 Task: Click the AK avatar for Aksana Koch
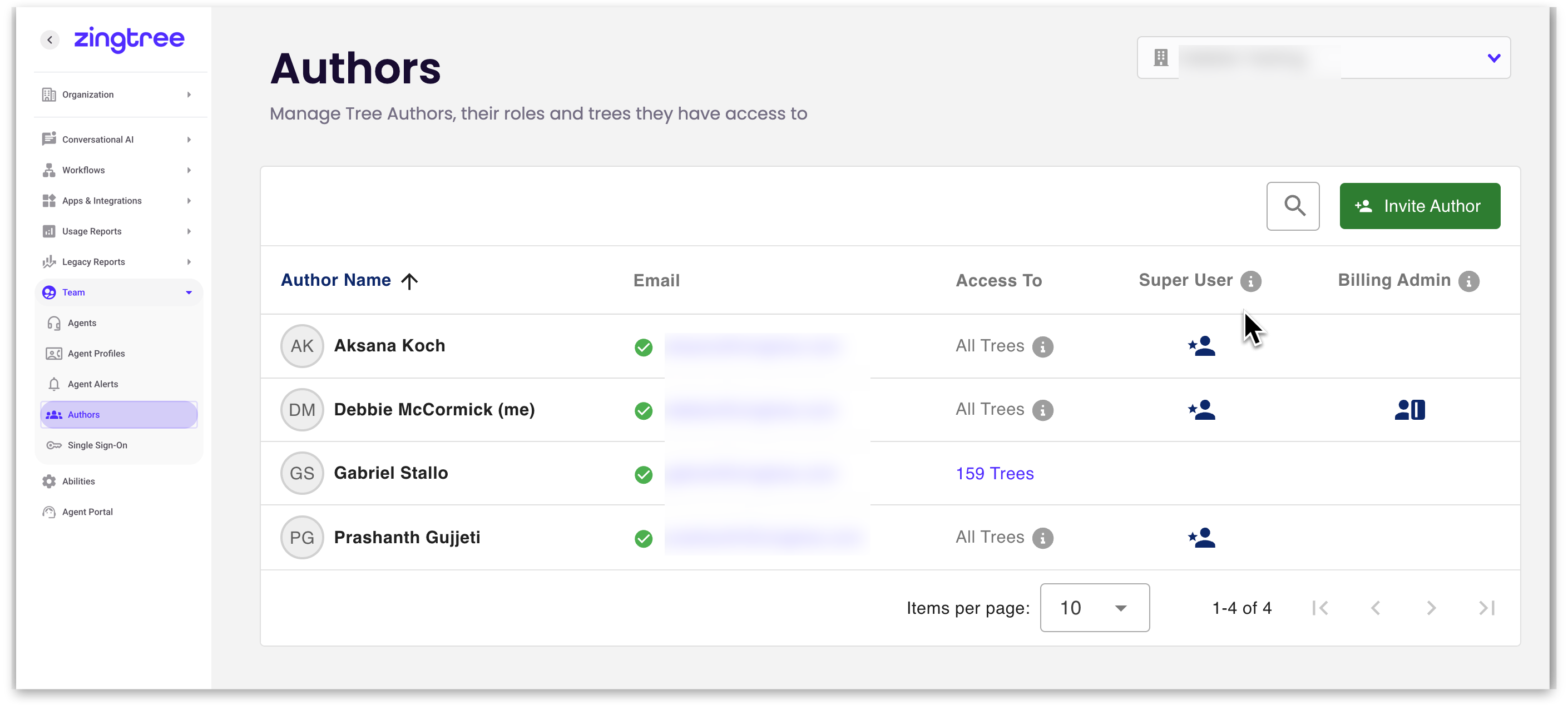301,346
